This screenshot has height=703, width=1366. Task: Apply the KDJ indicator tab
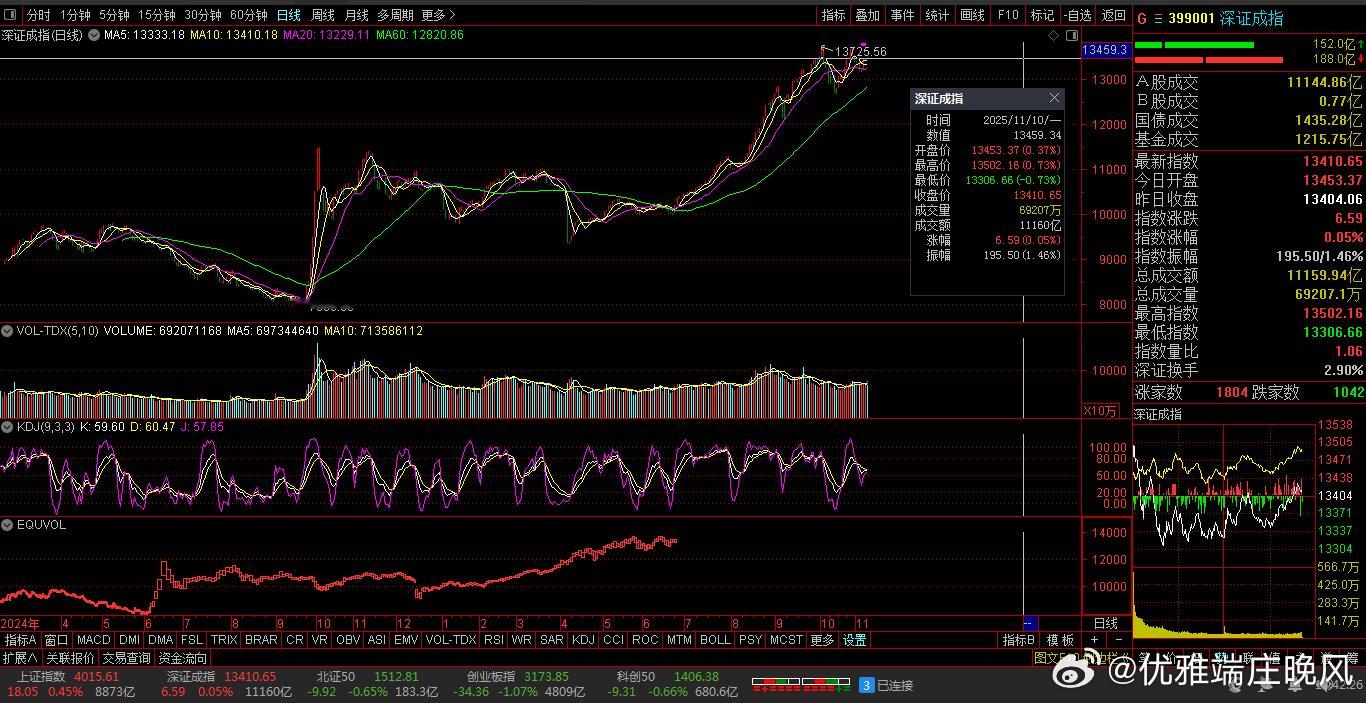click(583, 640)
